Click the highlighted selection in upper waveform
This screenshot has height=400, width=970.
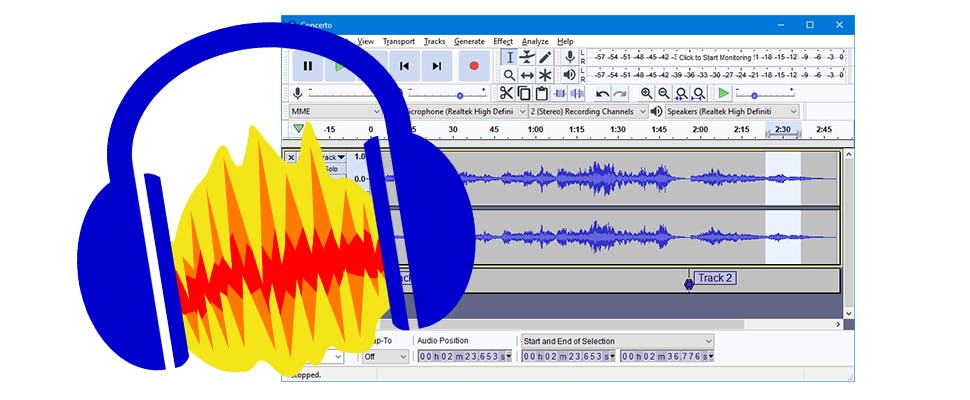pyautogui.click(x=783, y=179)
